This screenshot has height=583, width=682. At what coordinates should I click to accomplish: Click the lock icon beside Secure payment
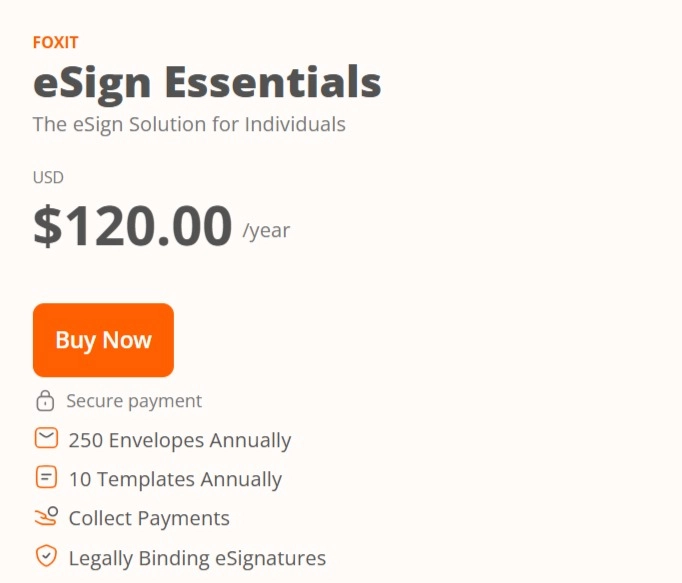point(45,401)
